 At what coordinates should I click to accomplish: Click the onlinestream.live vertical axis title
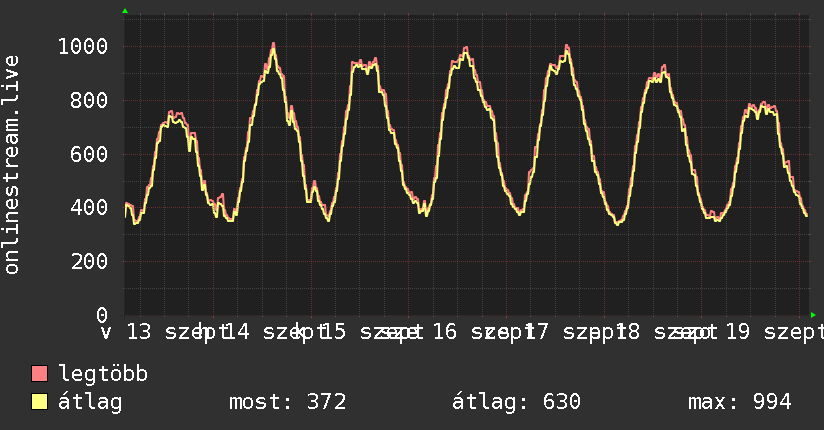point(11,165)
